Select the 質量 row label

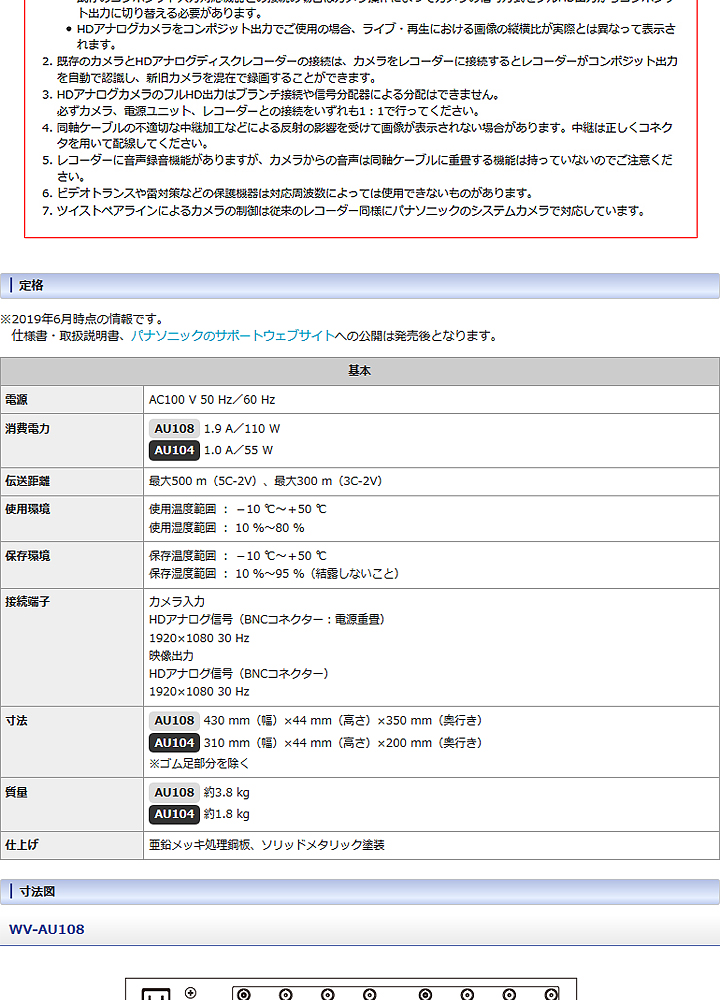pos(17,792)
